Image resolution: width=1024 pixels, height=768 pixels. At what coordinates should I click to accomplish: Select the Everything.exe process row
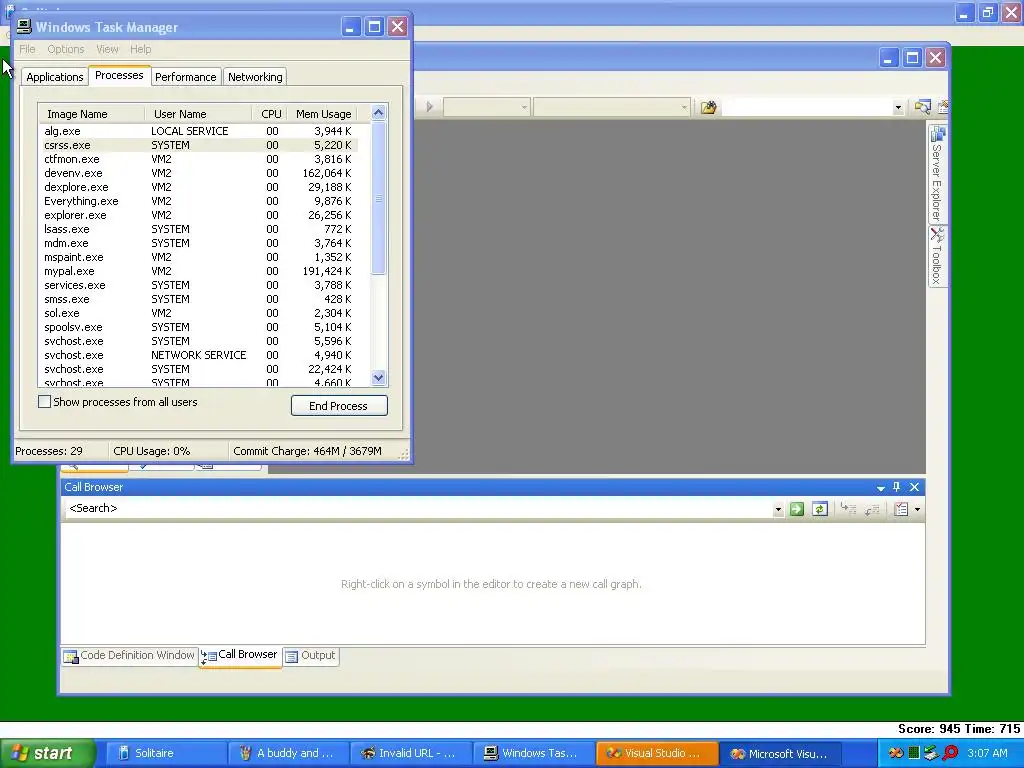[x=199, y=201]
